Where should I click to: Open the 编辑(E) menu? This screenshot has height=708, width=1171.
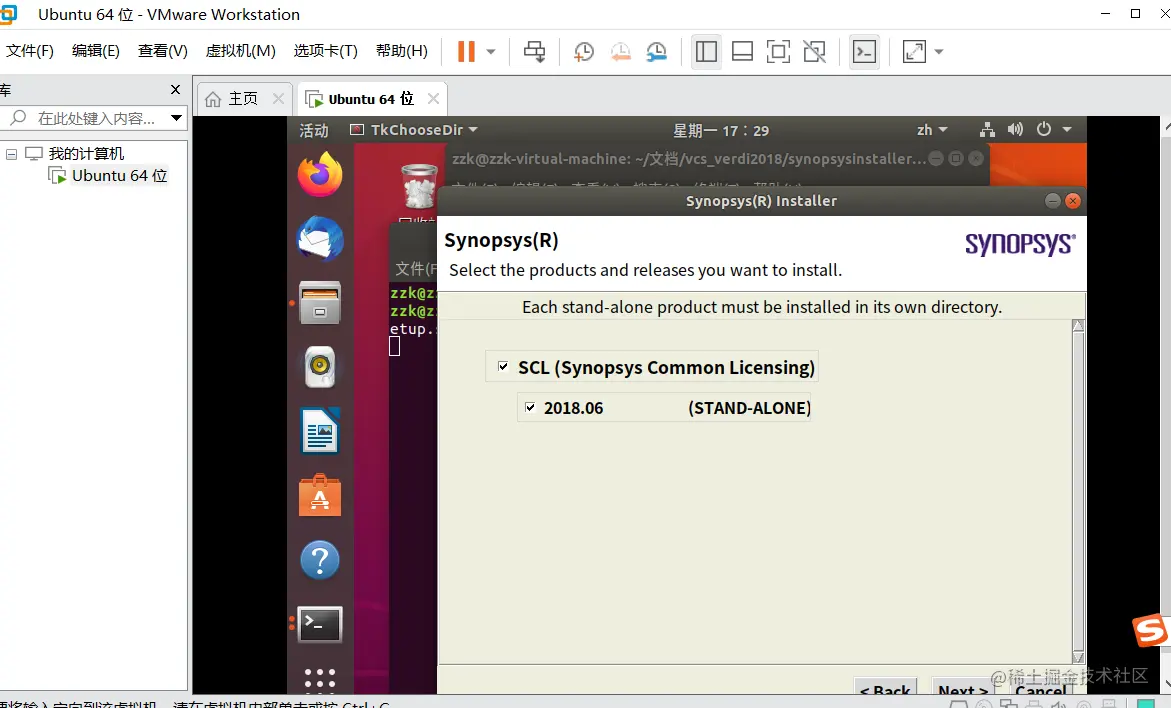pyautogui.click(x=96, y=51)
